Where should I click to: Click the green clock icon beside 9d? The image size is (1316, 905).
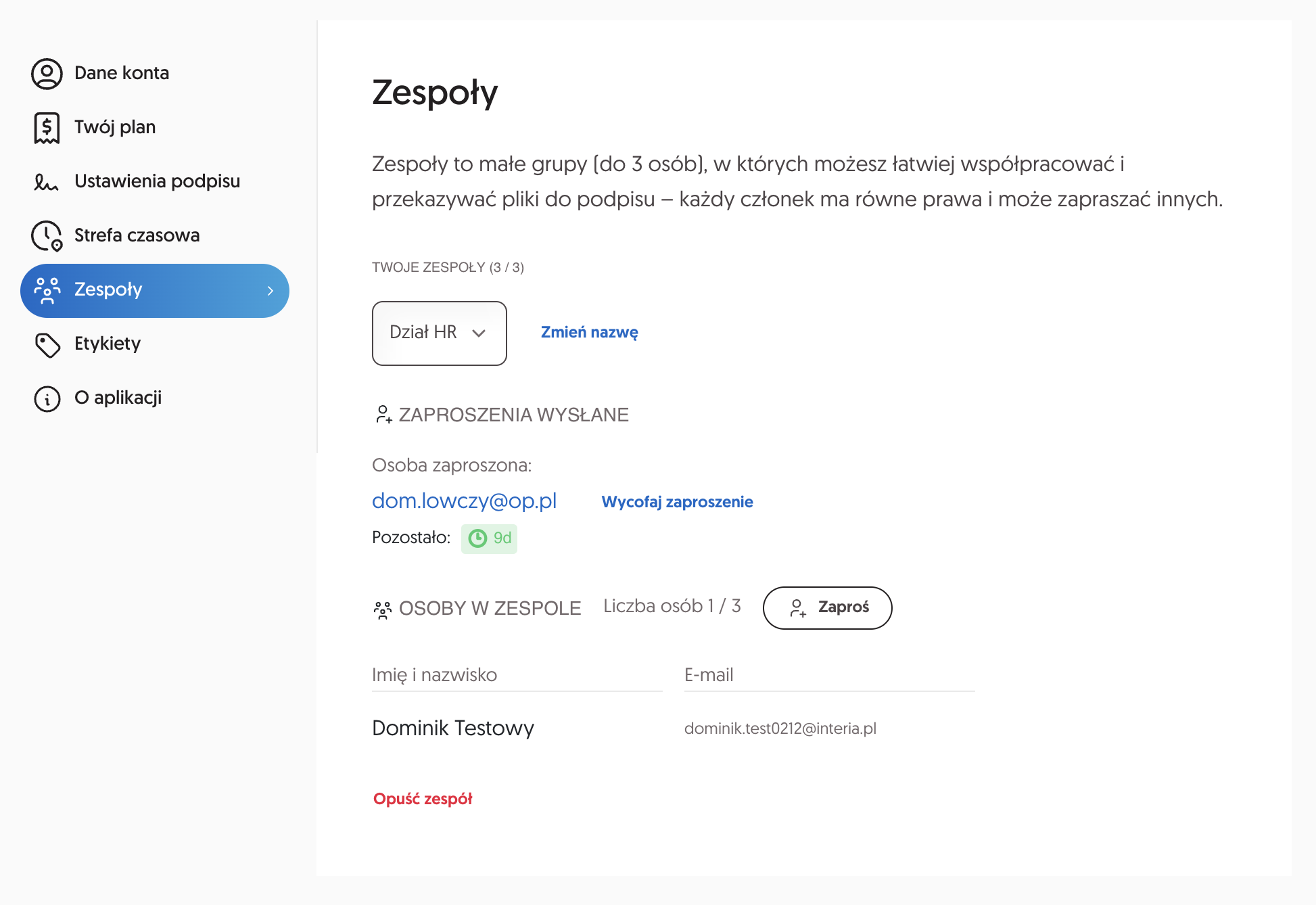pos(478,538)
